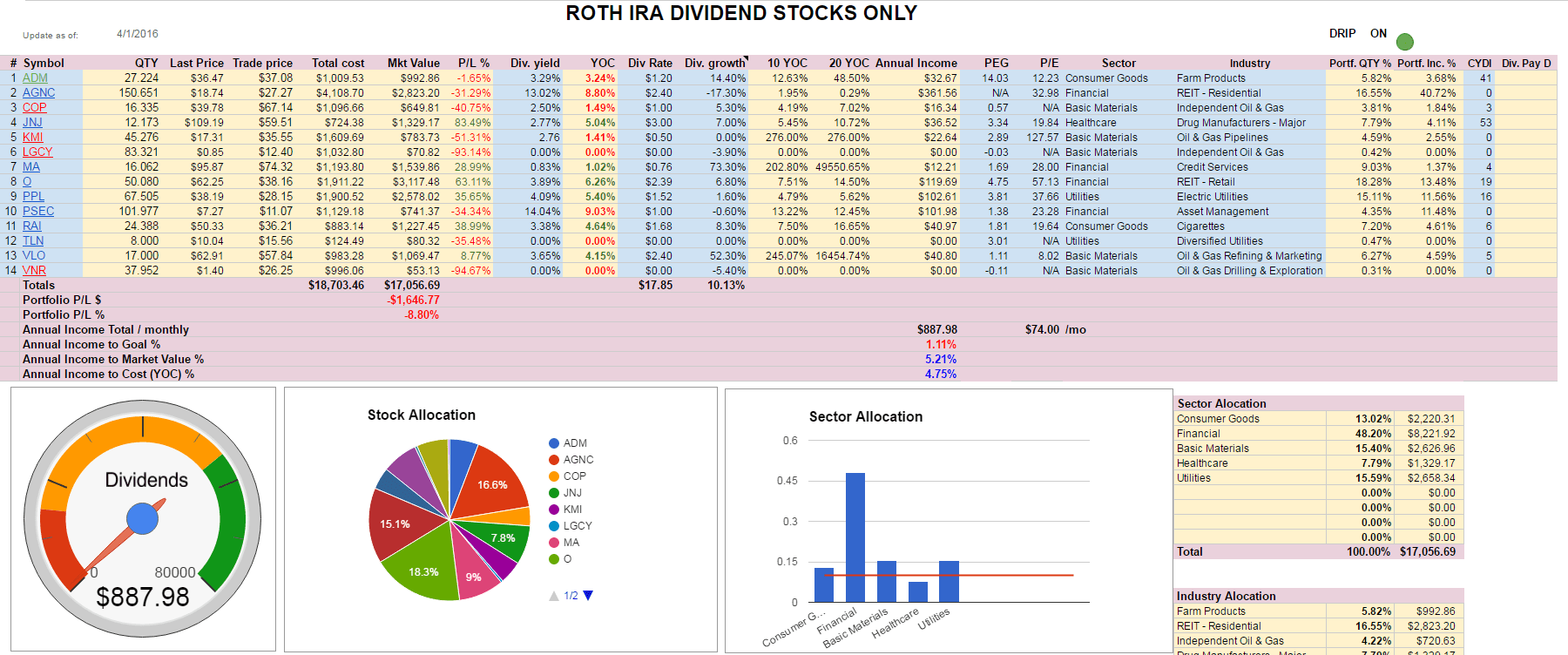Select the 5.21% income to market value
The height and width of the screenshot is (655, 1568).
click(941, 360)
